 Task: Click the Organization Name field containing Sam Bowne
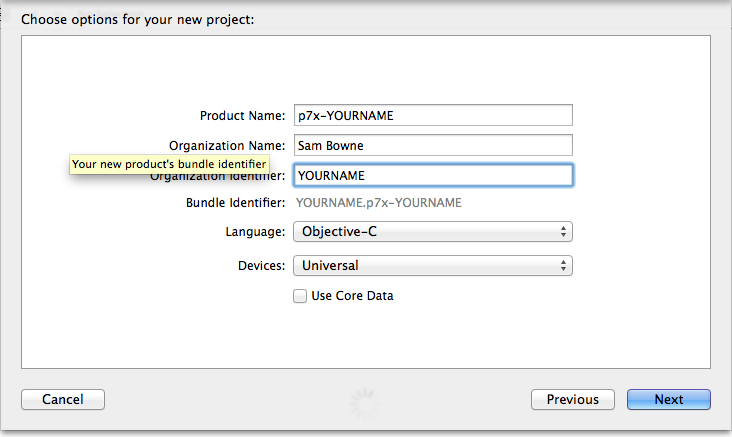click(432, 145)
